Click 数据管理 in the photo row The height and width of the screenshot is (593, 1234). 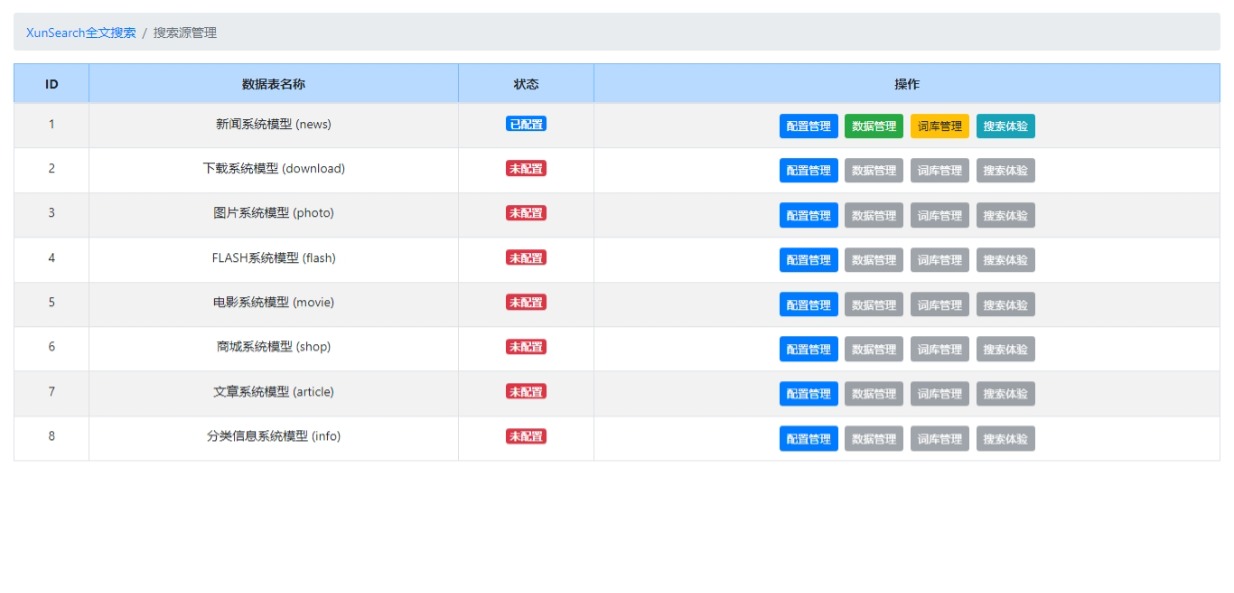tap(874, 215)
